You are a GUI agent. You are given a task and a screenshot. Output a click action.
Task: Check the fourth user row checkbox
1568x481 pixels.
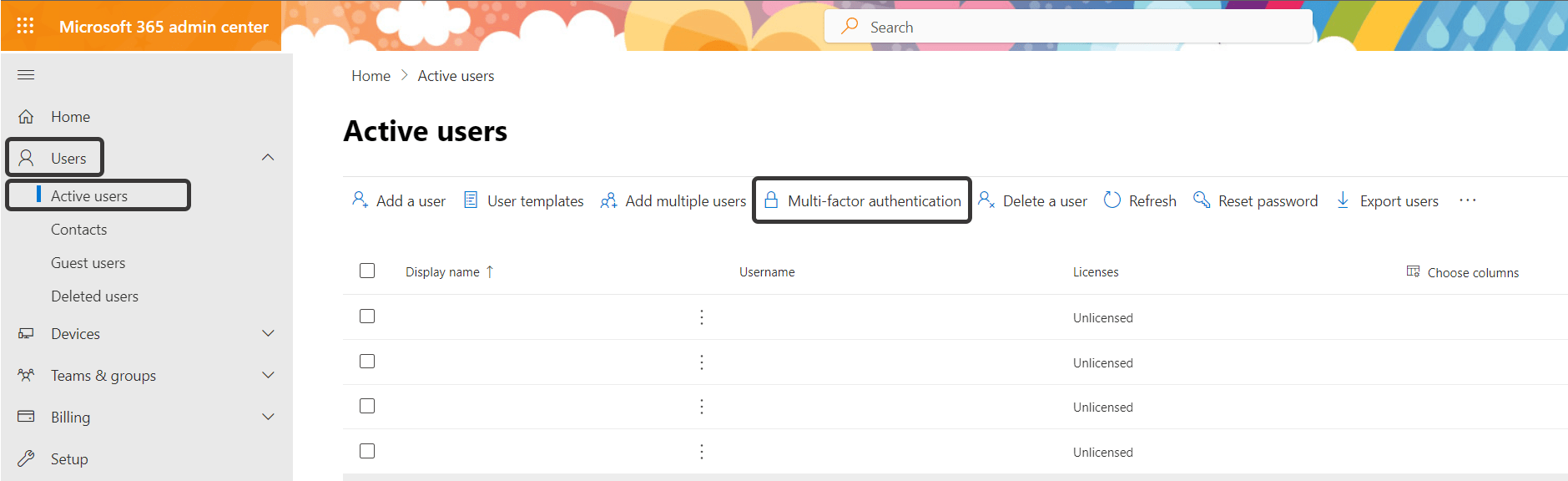pos(367,451)
